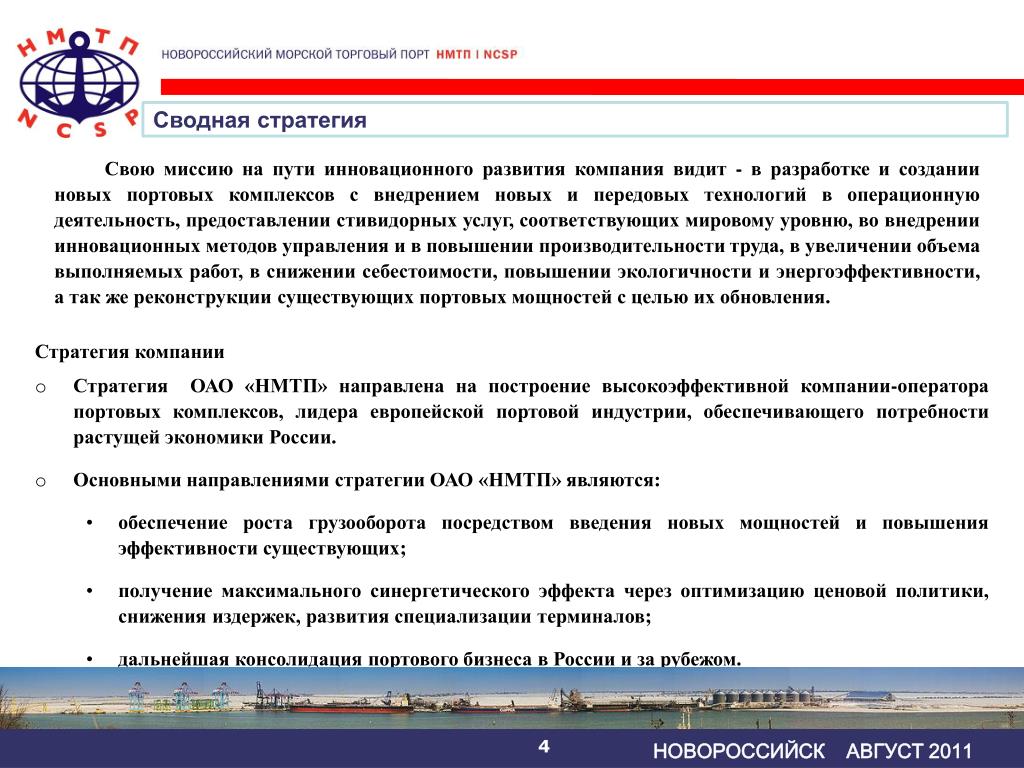Viewport: 1024px width, 768px height.
Task: Click the footer text 'АВГУСТ 2011'
Action: point(909,750)
